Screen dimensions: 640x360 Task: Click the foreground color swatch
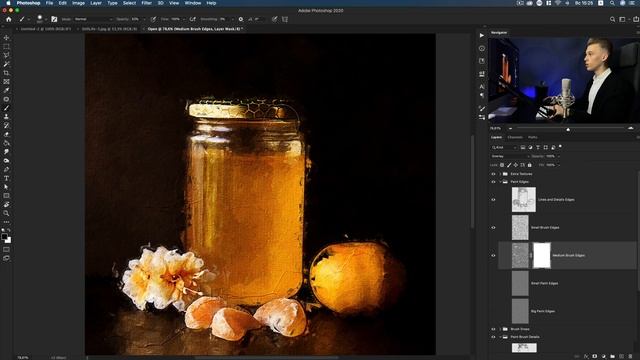(4, 237)
